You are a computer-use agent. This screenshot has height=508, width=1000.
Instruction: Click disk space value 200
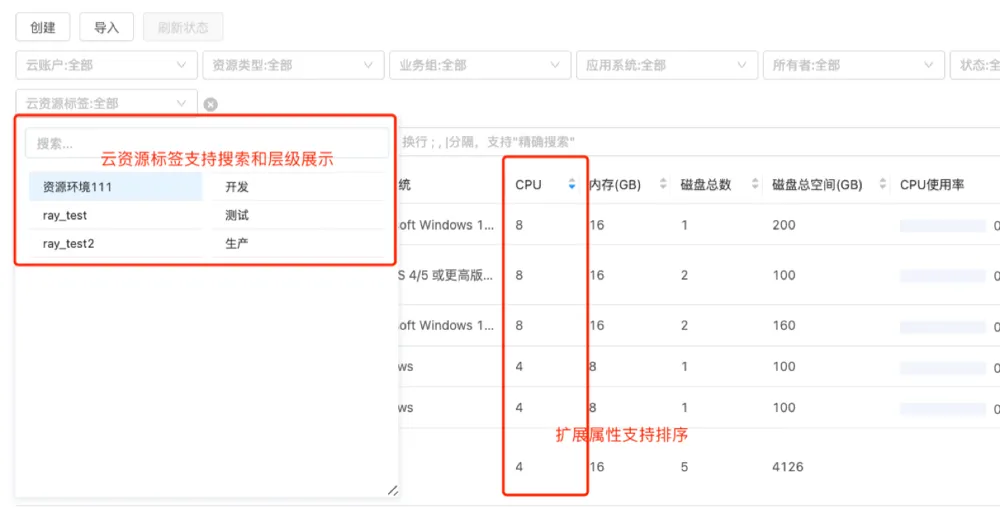pos(784,225)
